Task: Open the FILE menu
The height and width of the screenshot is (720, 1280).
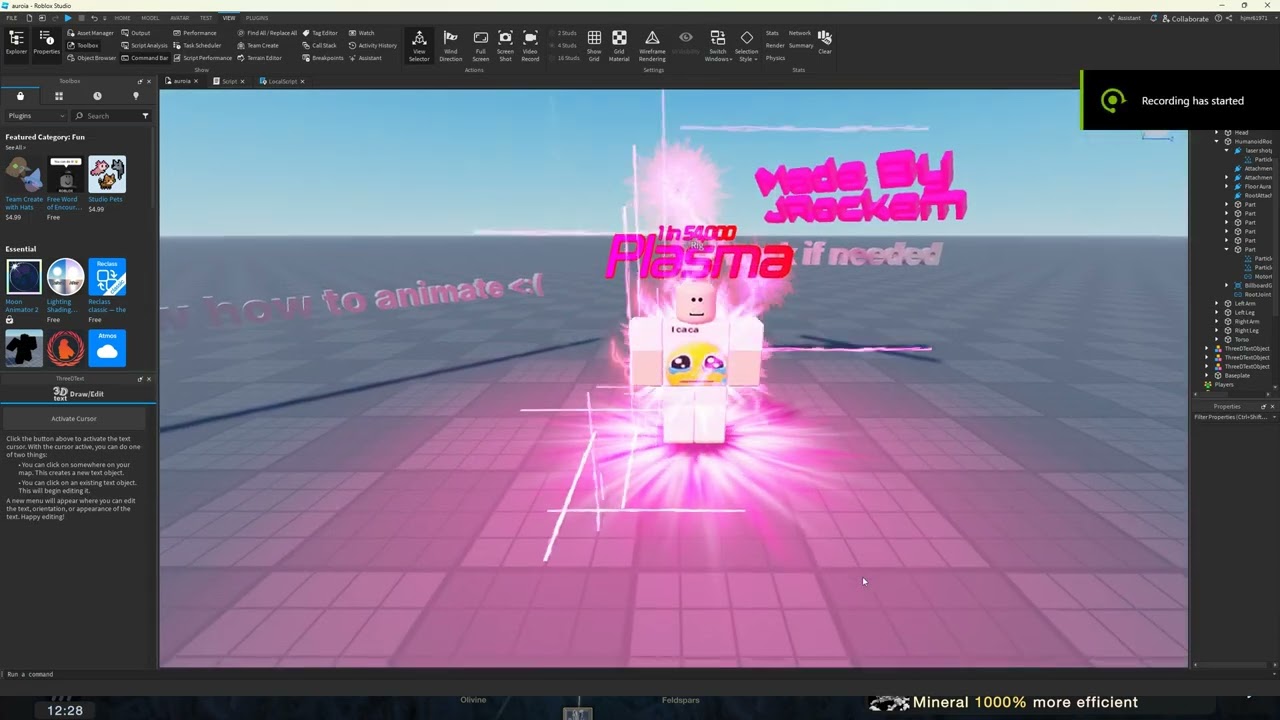Action: [12, 18]
